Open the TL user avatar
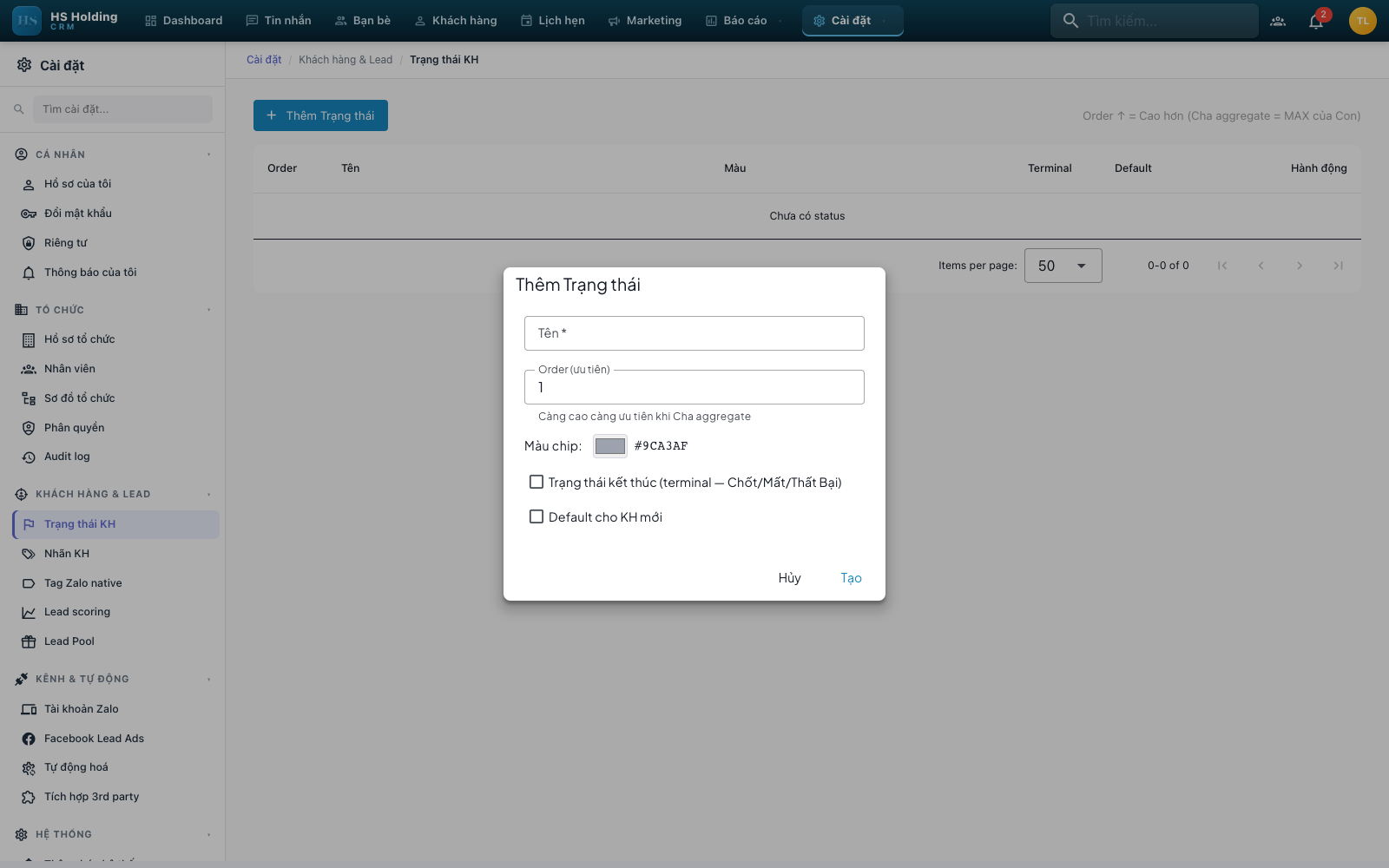 coord(1363,21)
